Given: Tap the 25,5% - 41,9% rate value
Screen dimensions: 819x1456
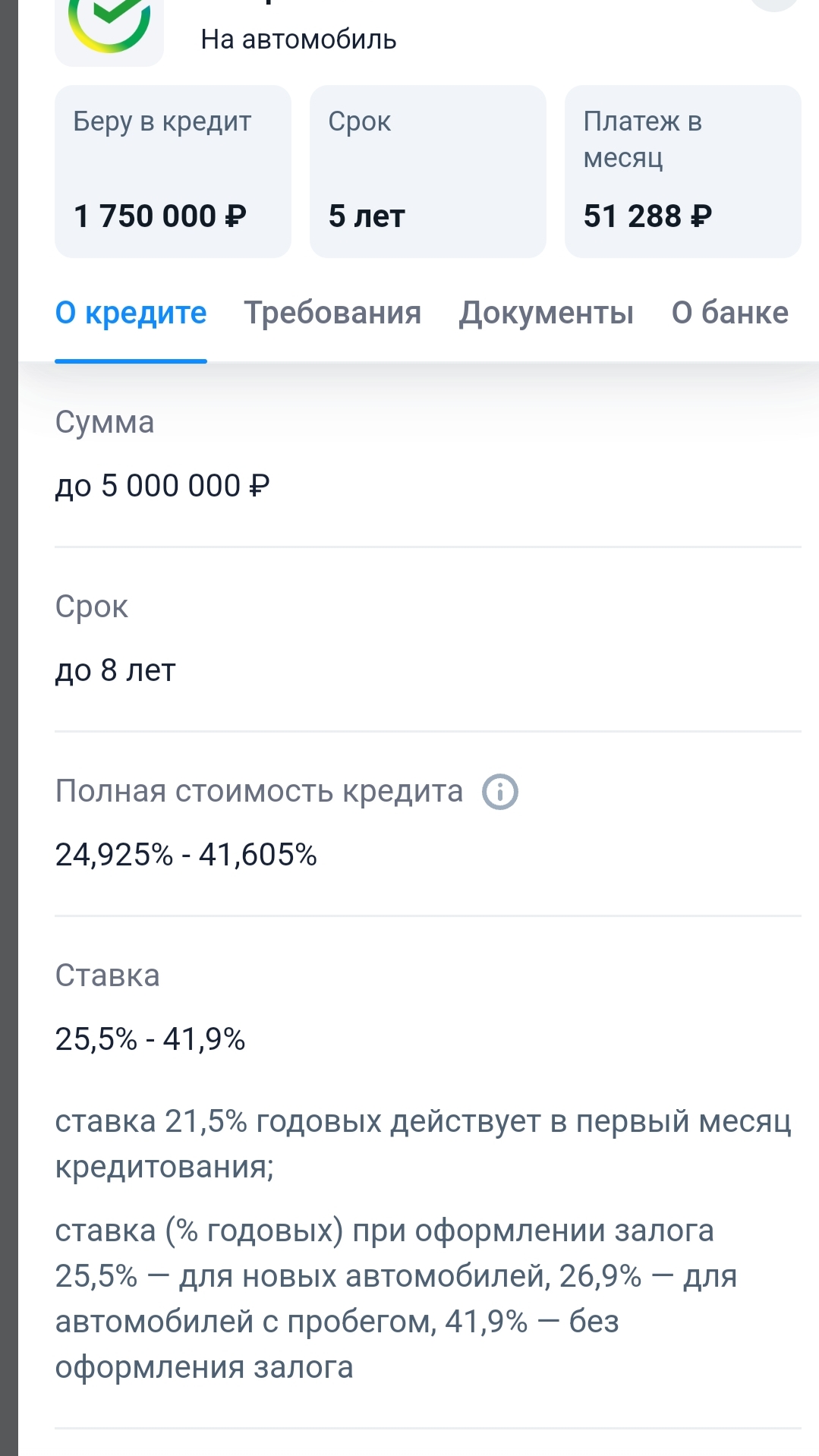Looking at the screenshot, I should (150, 1039).
